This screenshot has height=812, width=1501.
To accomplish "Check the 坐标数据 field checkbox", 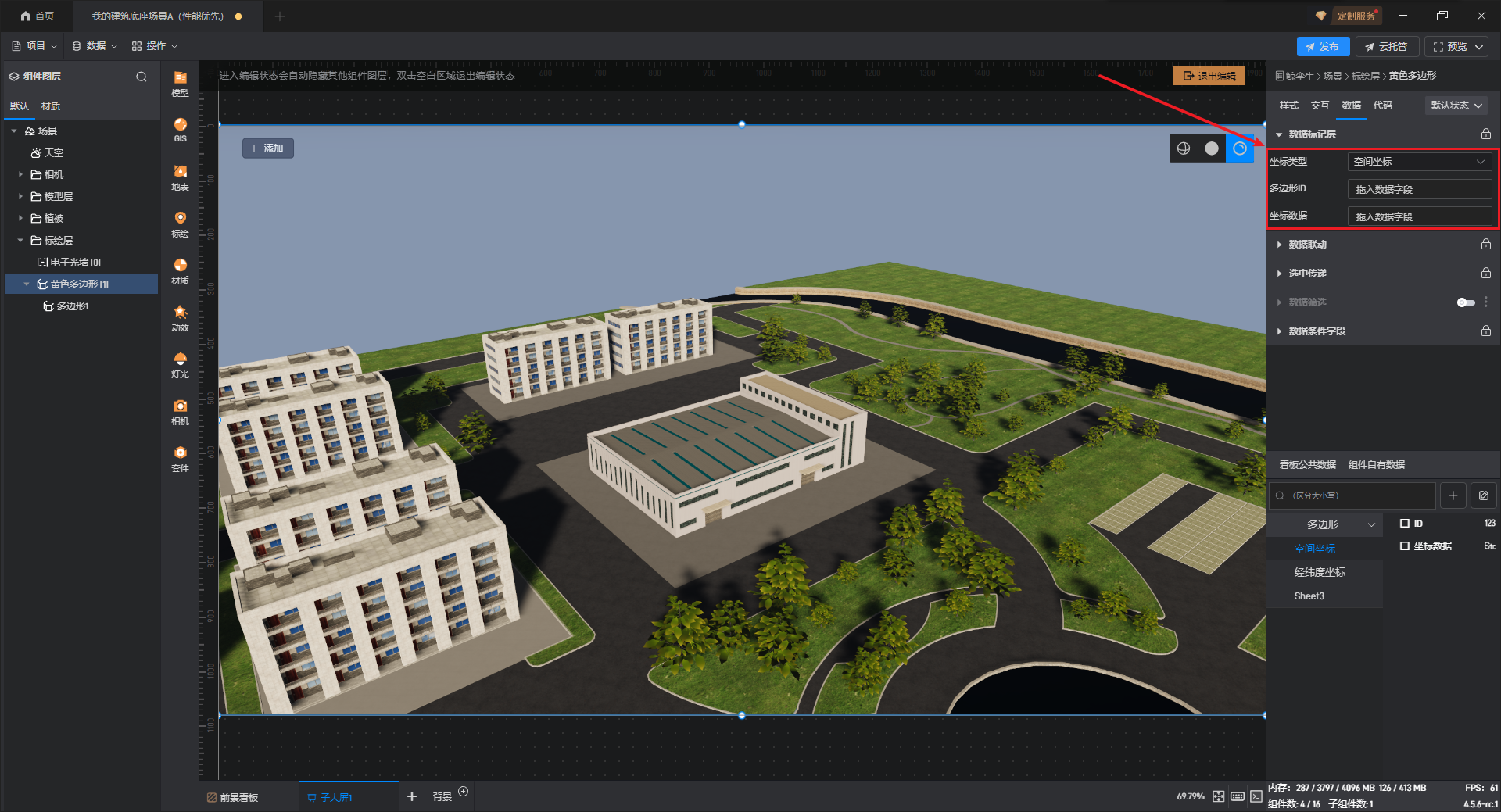I will [x=1405, y=546].
